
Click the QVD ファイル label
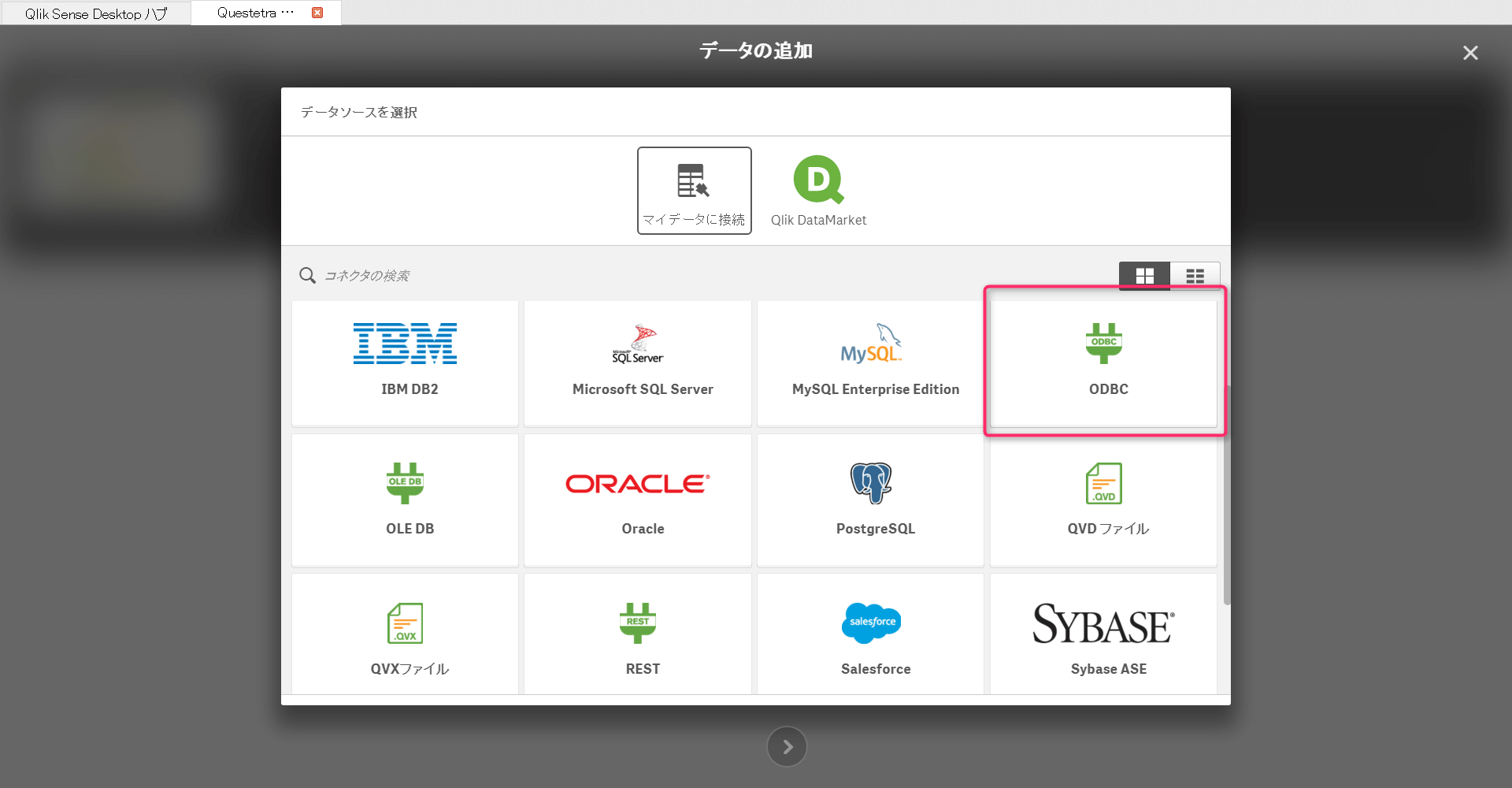click(x=1109, y=529)
